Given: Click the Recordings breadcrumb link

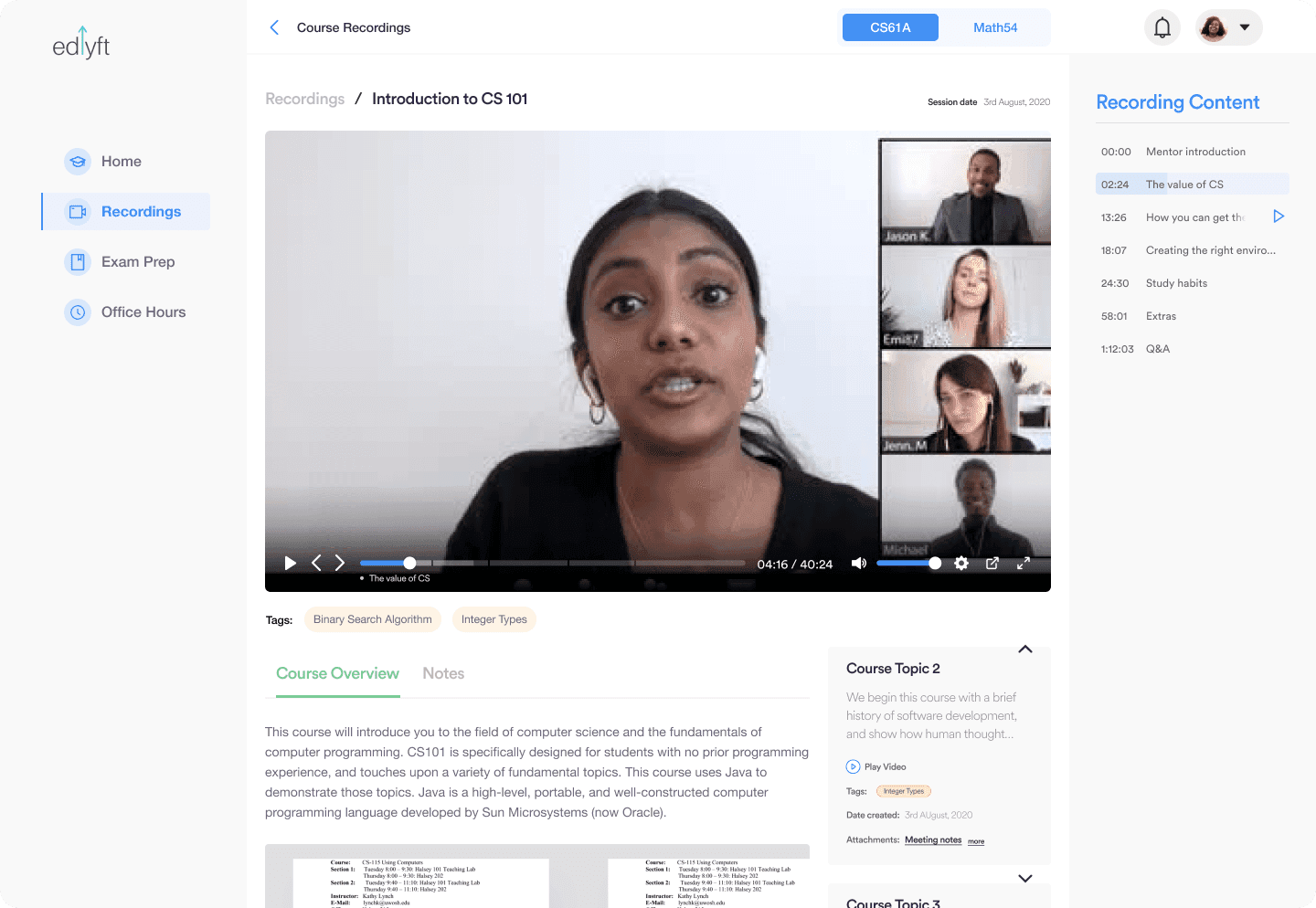Looking at the screenshot, I should [305, 100].
